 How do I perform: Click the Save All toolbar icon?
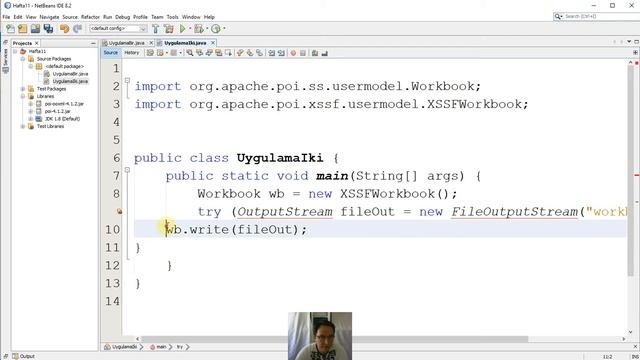[49, 29]
